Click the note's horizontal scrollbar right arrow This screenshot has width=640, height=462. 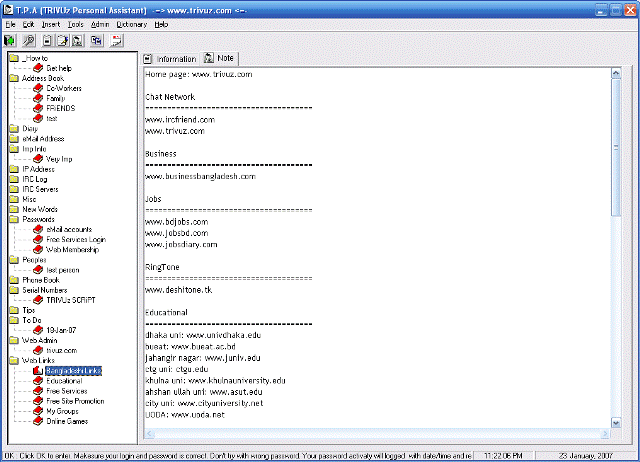click(604, 433)
